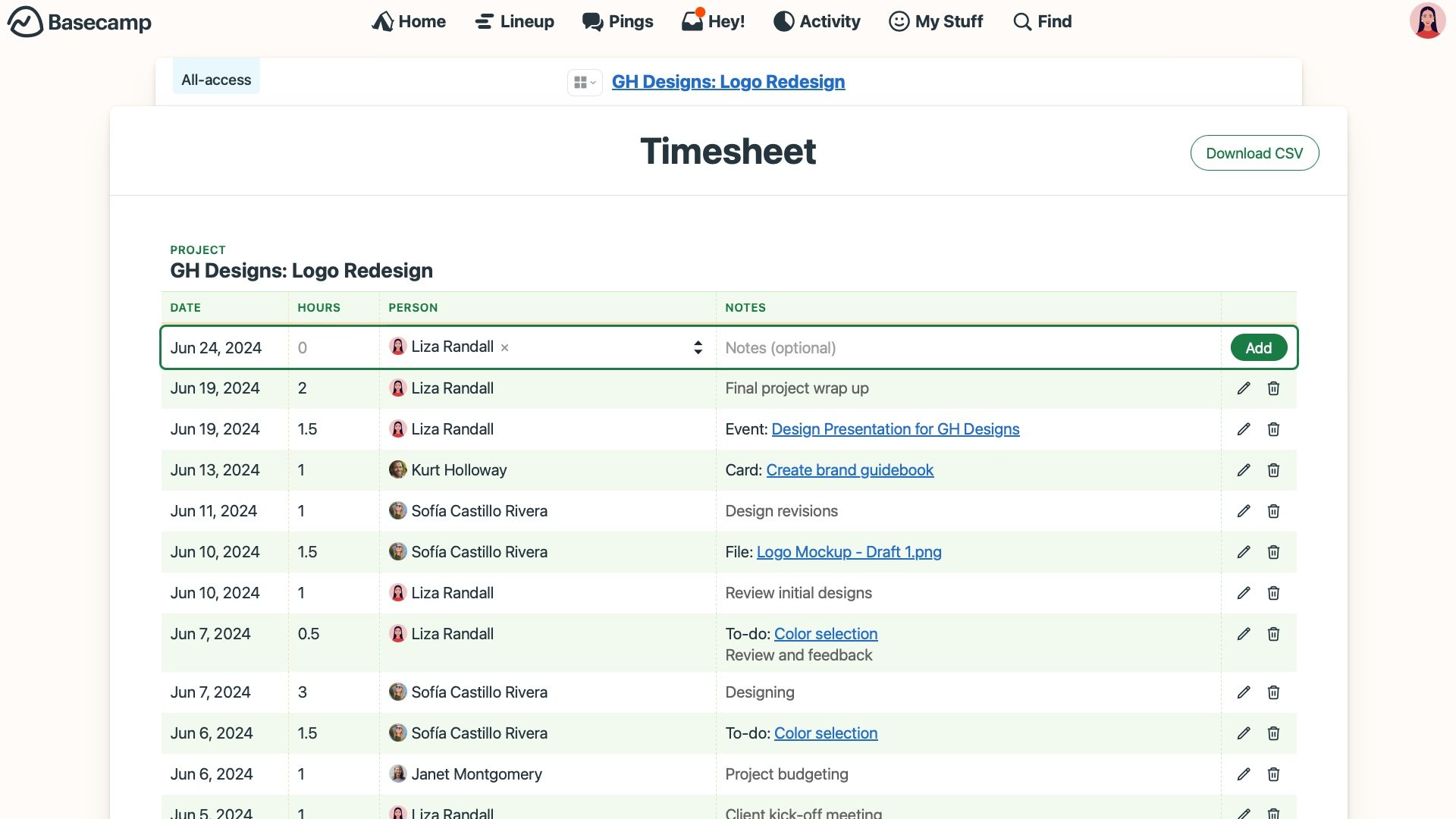Open the Lineup navigation item
The image size is (1456, 819).
point(514,21)
